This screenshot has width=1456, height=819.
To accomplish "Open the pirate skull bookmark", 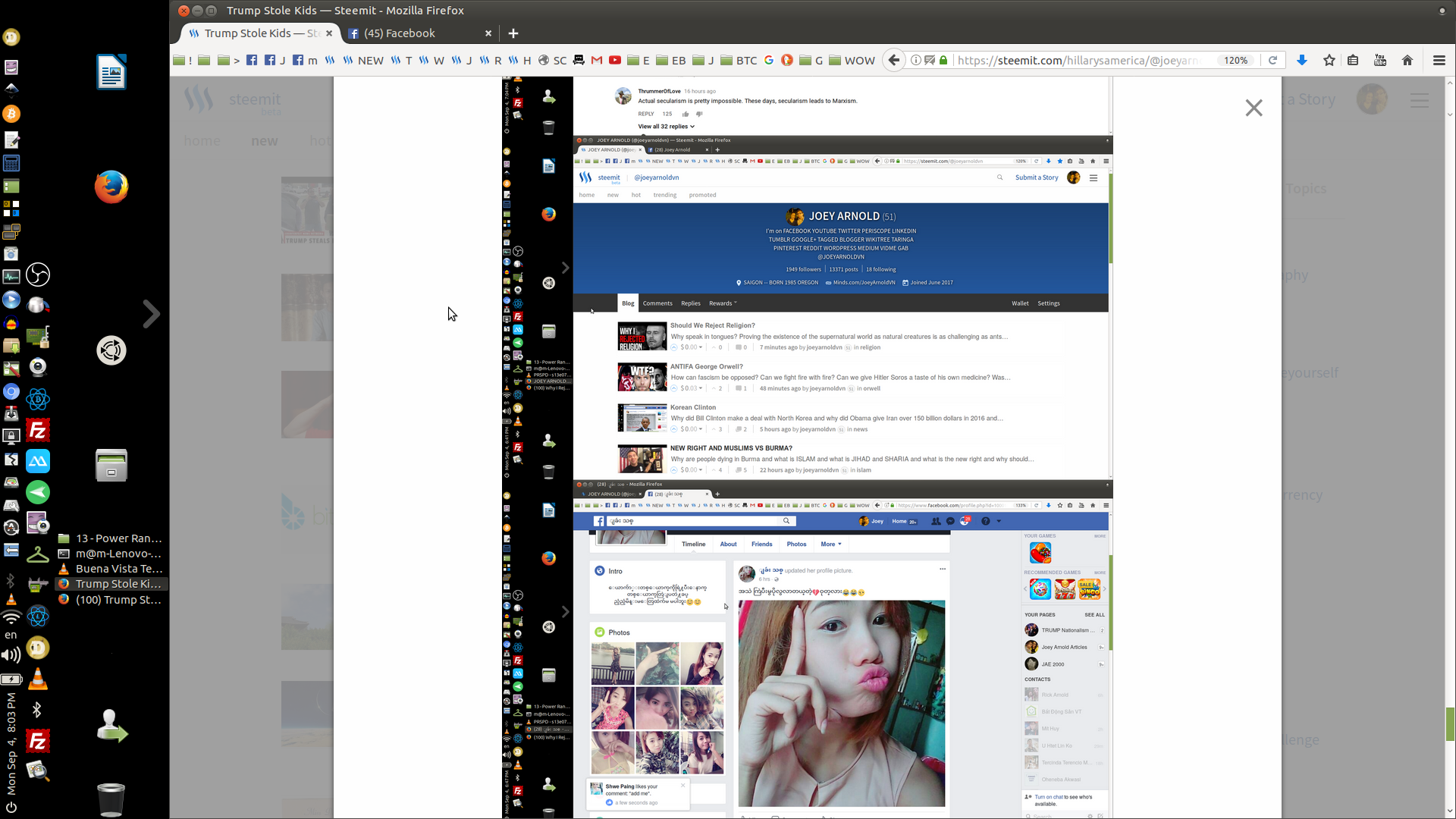I will [579, 61].
